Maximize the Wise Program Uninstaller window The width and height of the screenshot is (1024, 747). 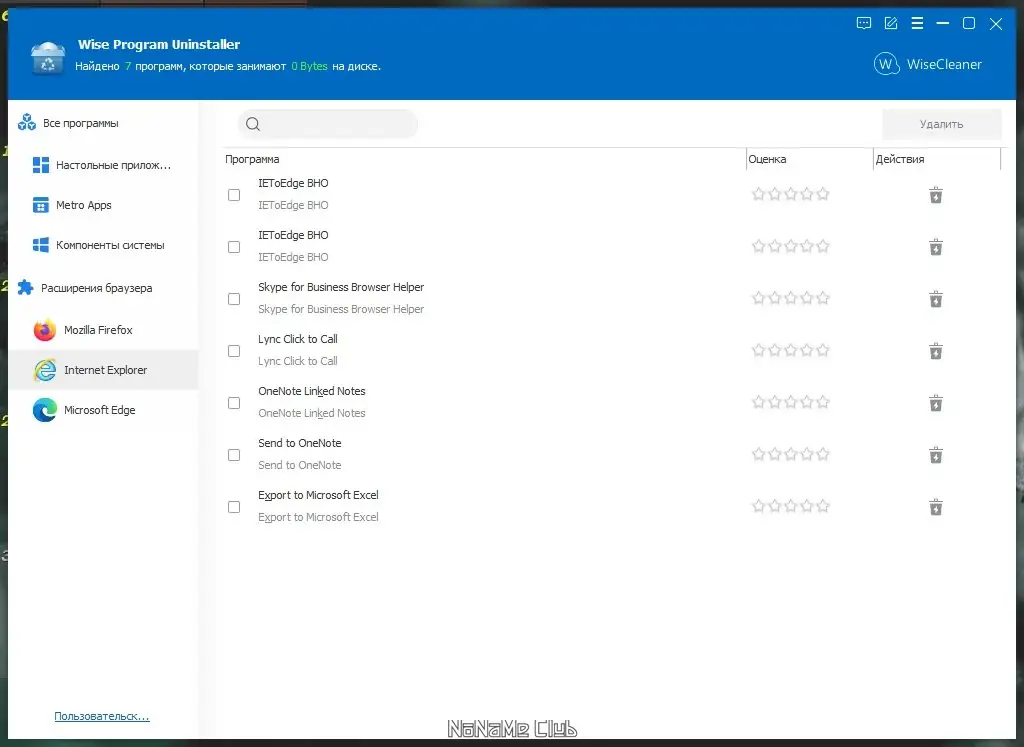969,24
